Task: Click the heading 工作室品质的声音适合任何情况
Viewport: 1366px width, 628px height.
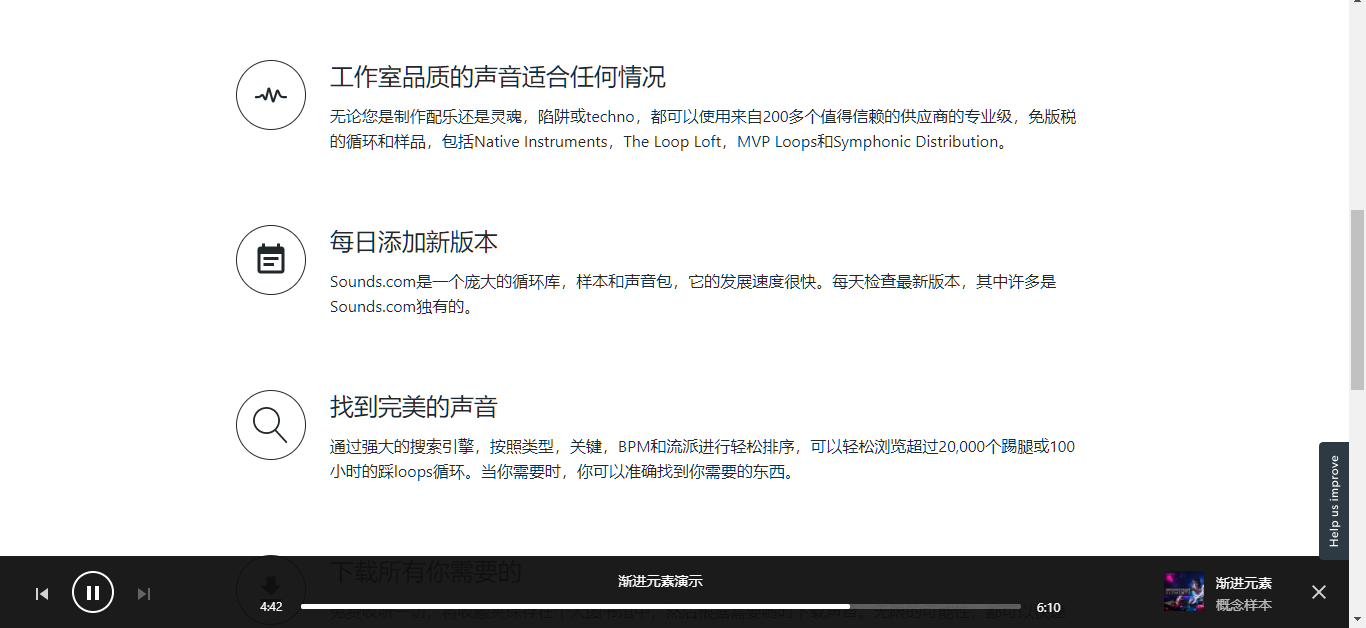Action: click(500, 77)
